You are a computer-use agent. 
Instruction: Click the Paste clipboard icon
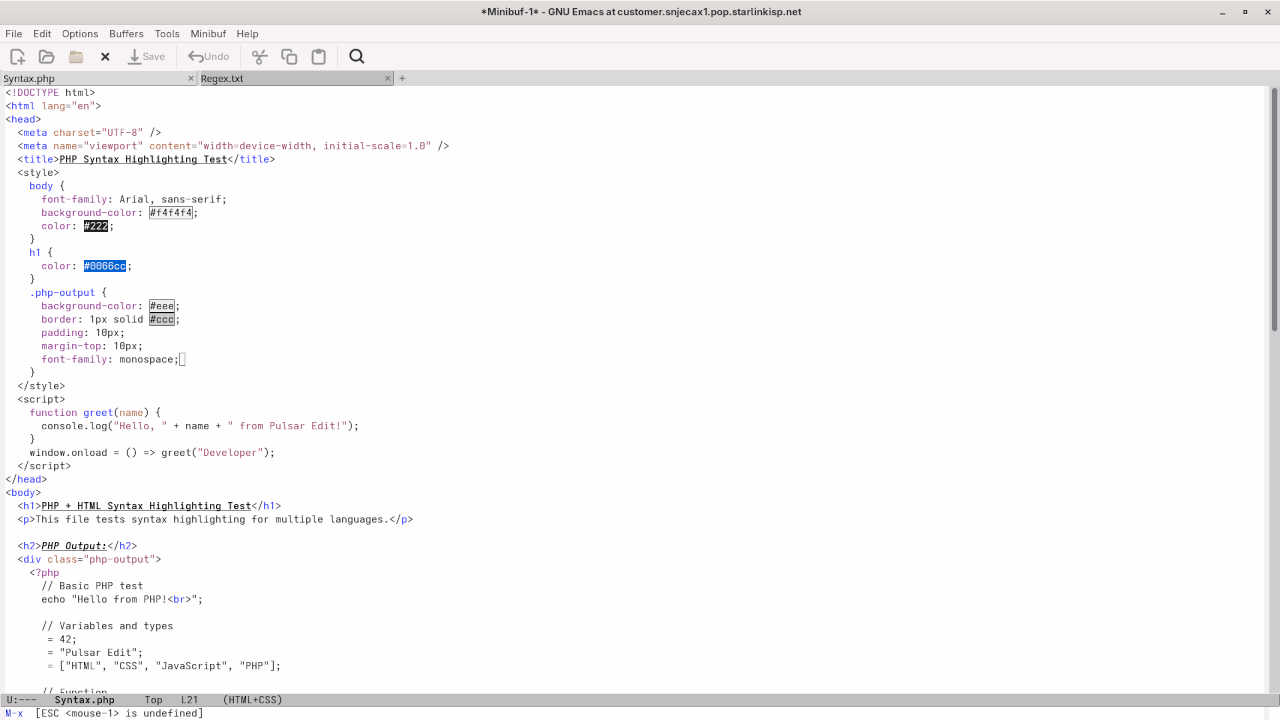[318, 57]
